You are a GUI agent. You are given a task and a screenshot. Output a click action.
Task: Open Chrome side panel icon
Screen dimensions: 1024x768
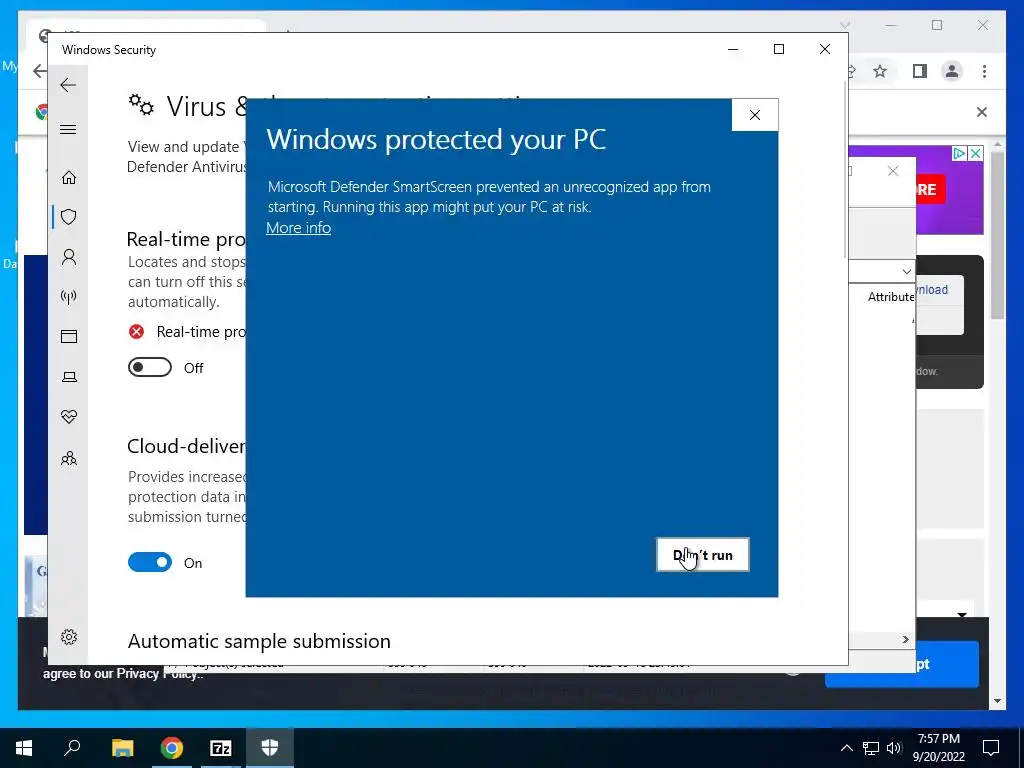(920, 71)
